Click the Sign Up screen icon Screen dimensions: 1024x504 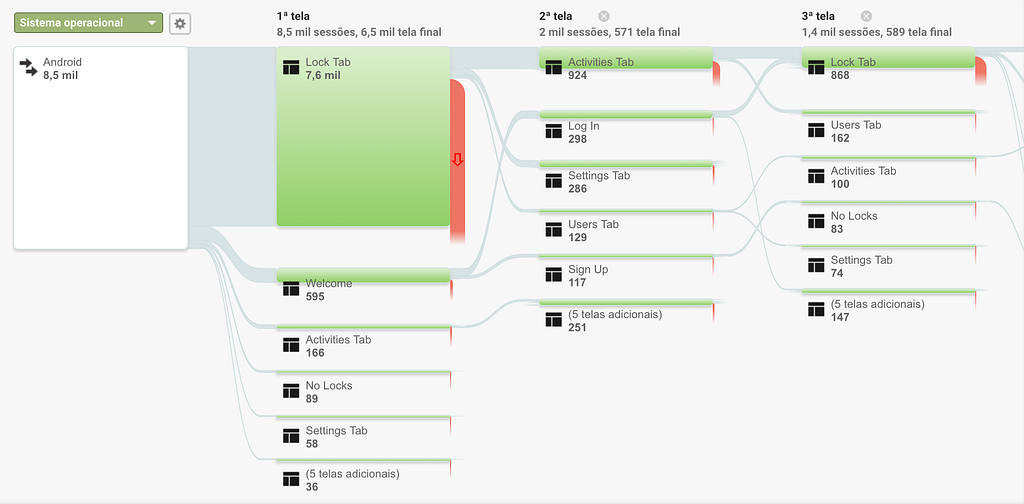554,274
